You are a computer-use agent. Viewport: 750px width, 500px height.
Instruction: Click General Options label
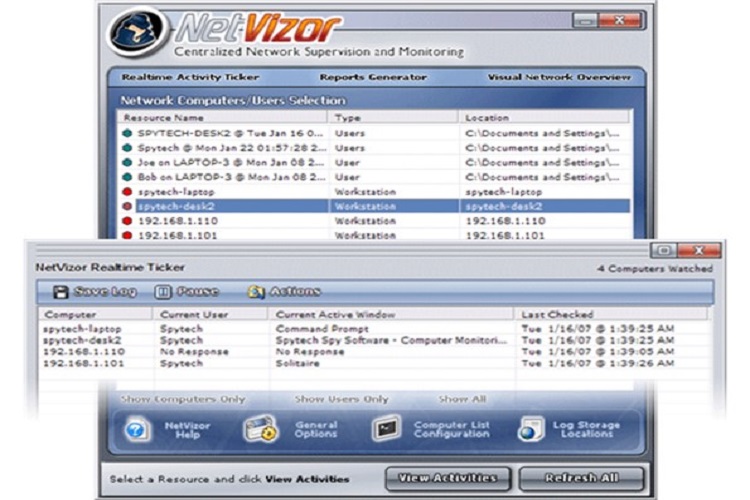pyautogui.click(x=316, y=429)
